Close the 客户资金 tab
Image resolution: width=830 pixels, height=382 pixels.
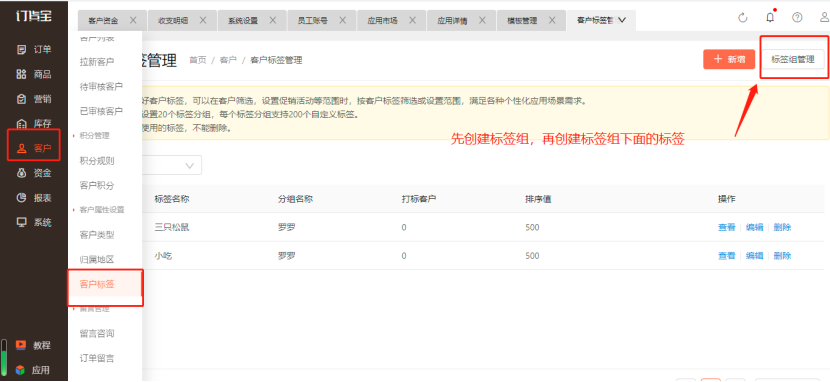[133, 20]
